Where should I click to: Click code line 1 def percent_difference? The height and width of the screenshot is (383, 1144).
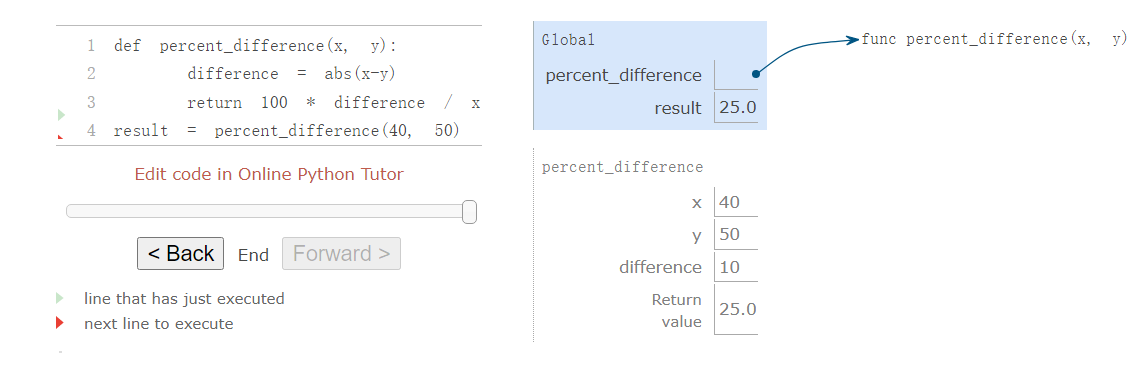(x=255, y=46)
